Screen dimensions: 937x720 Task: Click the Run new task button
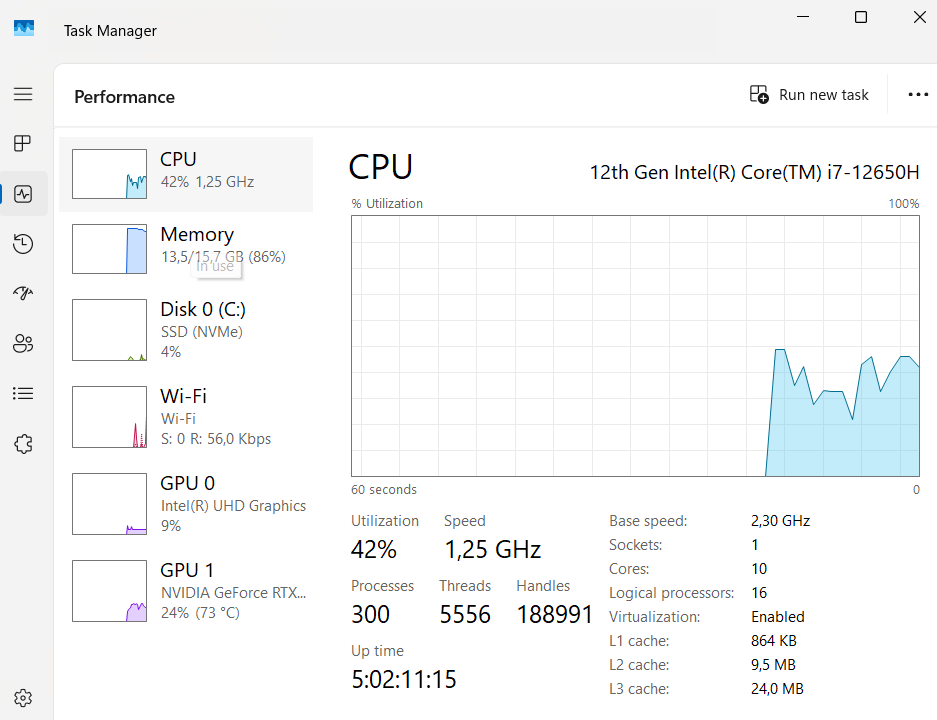[x=809, y=95]
